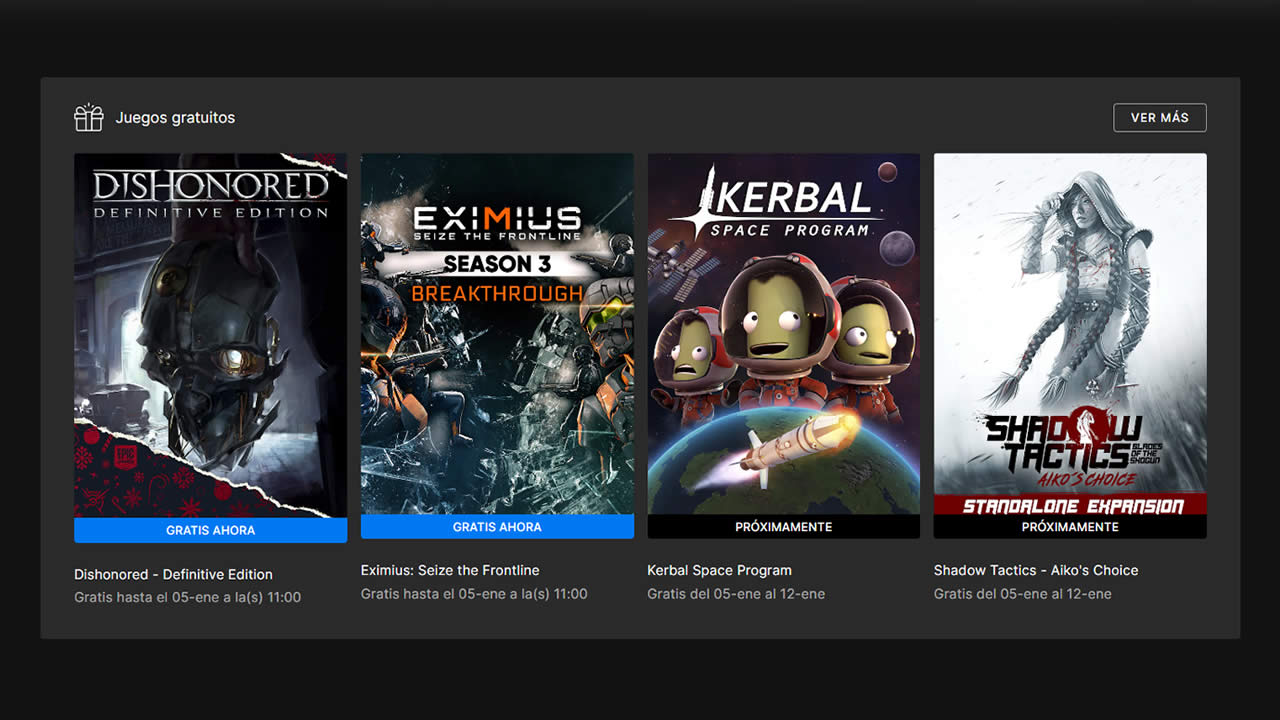Open the "Shadow Tactics - Aiko's Choice" title link
Screen dimensions: 1280x720
[1036, 570]
